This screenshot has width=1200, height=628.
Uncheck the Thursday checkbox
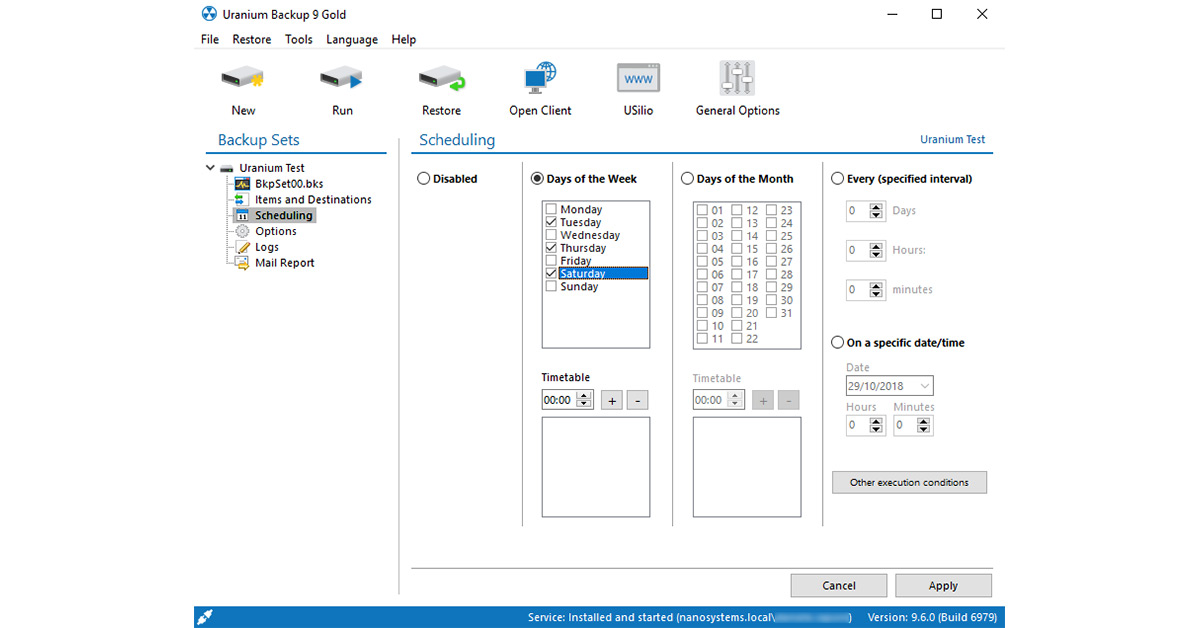551,248
